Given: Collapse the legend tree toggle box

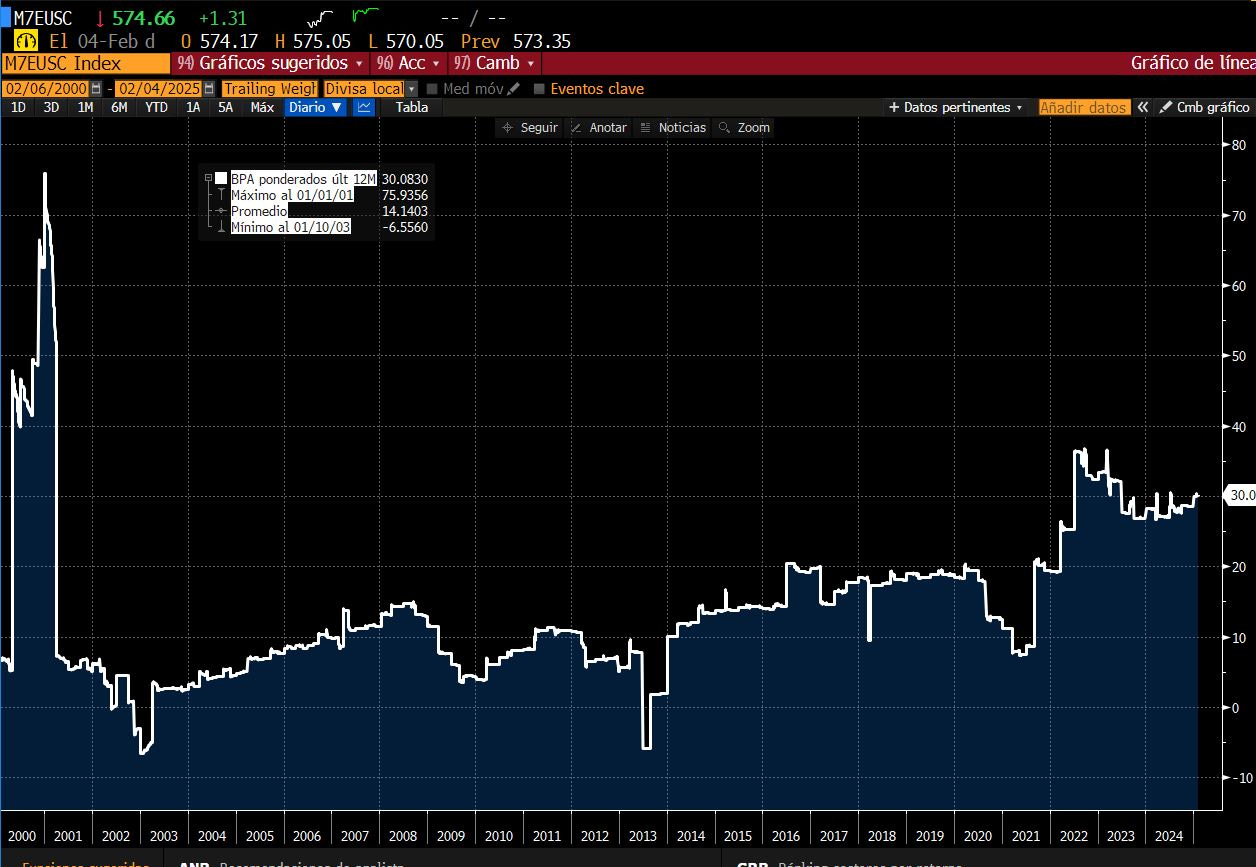Looking at the screenshot, I should point(208,178).
